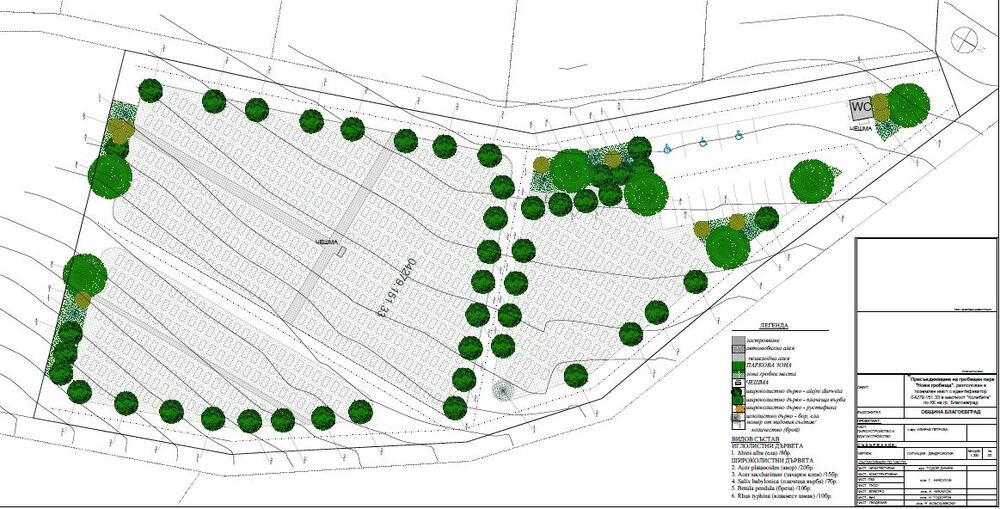This screenshot has height=509, width=1000.
Task: Select the large lone tree in parking area
Action: (x=812, y=181)
